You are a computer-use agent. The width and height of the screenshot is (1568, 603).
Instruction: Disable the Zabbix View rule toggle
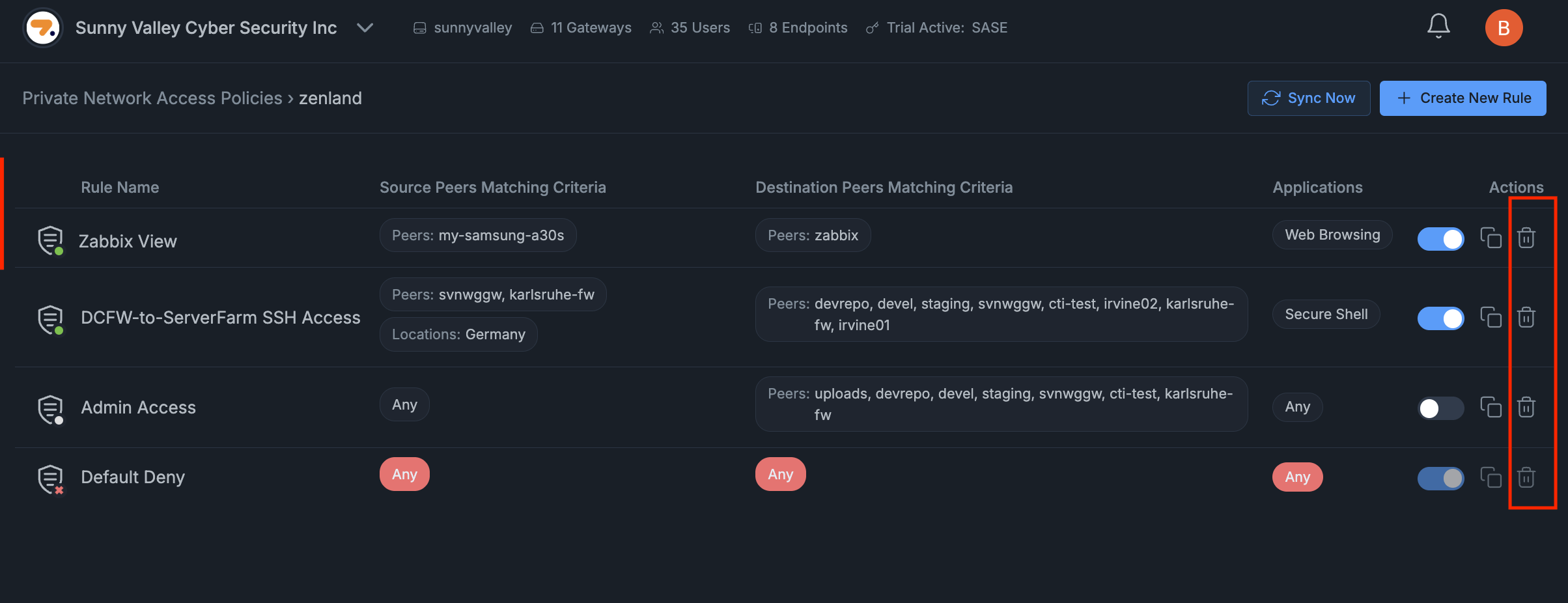tap(1440, 238)
